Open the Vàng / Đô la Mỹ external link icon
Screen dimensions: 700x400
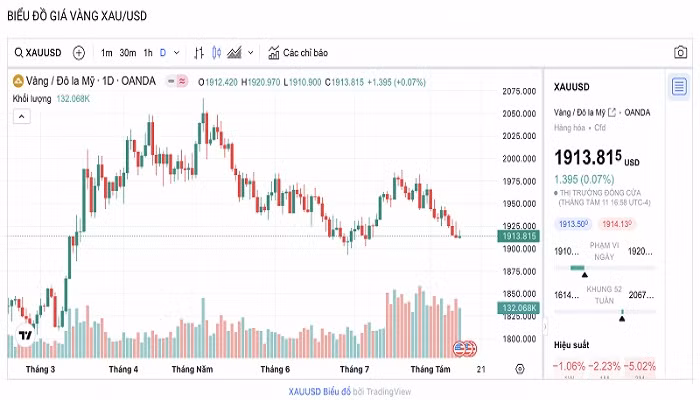[x=611, y=112]
